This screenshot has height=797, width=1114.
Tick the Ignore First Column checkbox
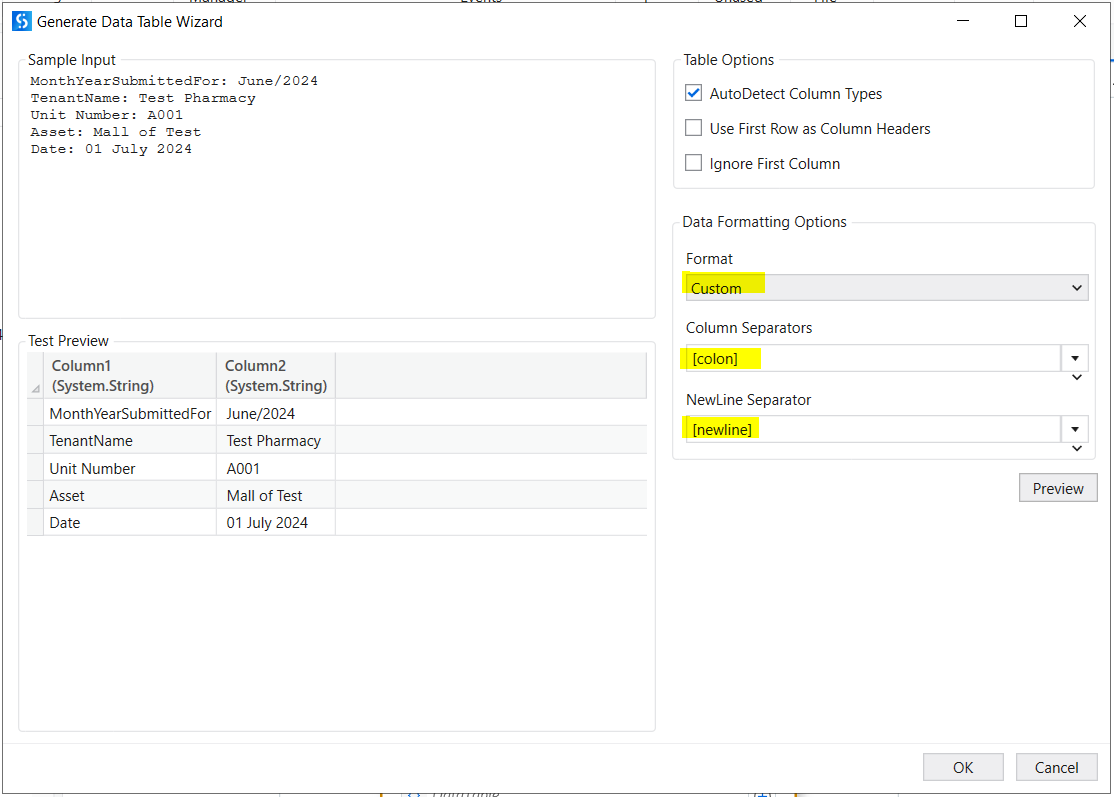[694, 163]
